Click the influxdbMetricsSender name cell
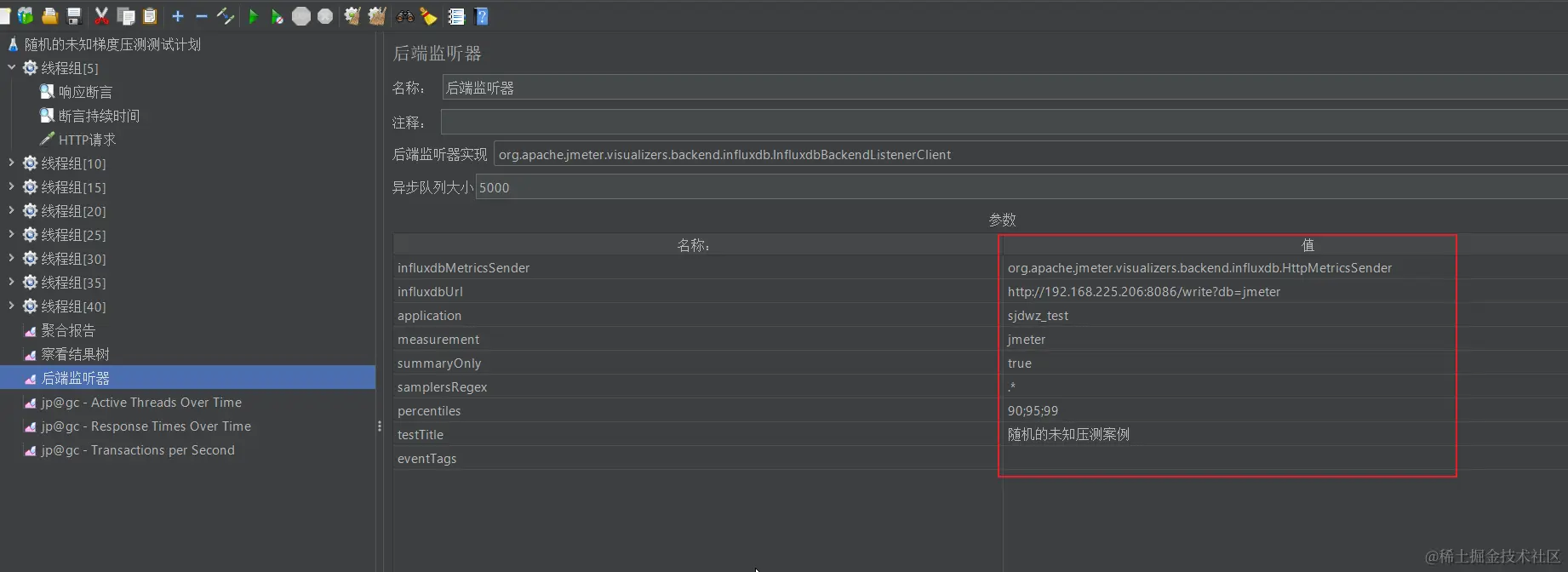This screenshot has height=572, width=1568. 697,267
